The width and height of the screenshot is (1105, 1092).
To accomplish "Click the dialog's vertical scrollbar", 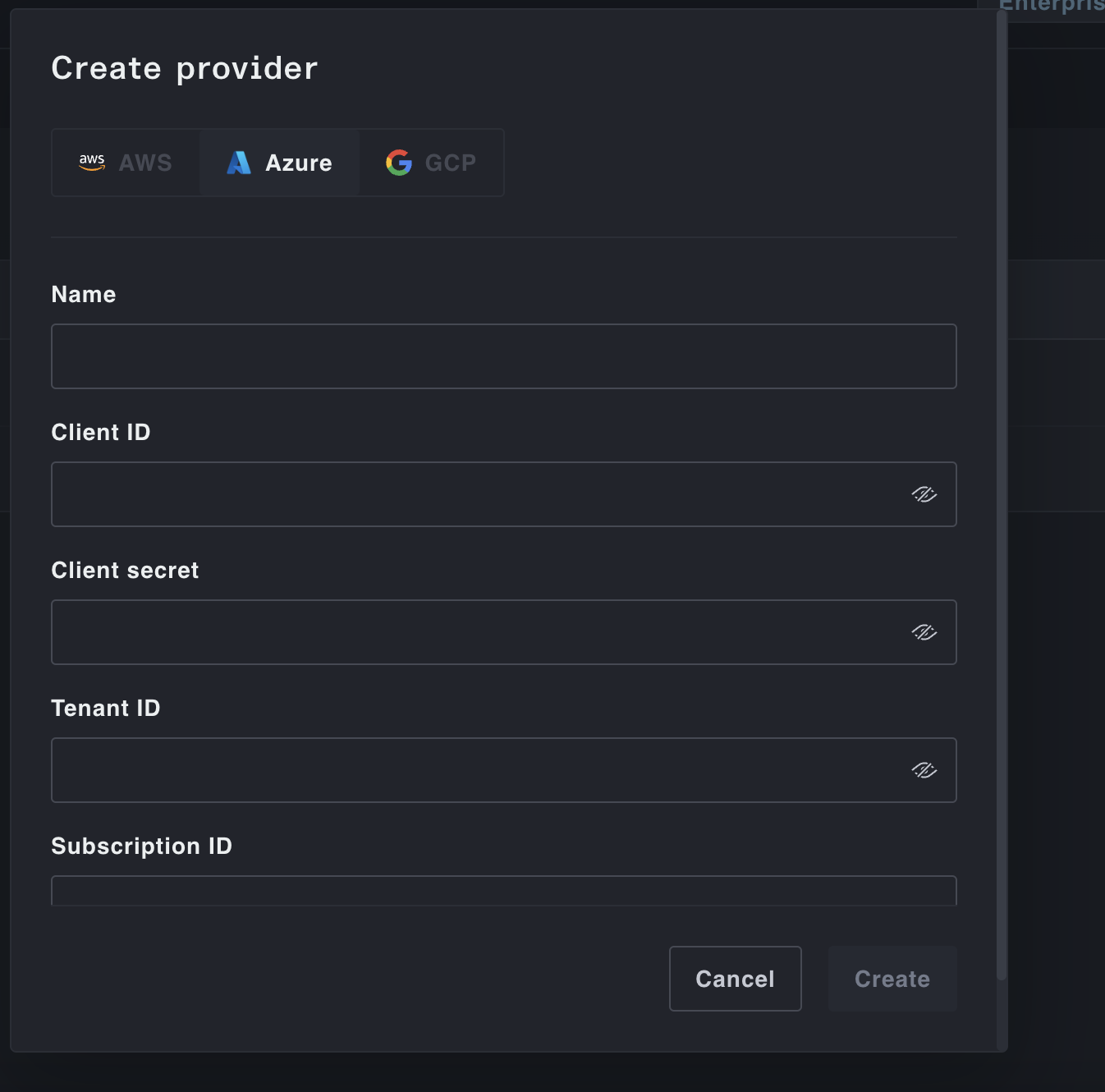I will [1001, 493].
